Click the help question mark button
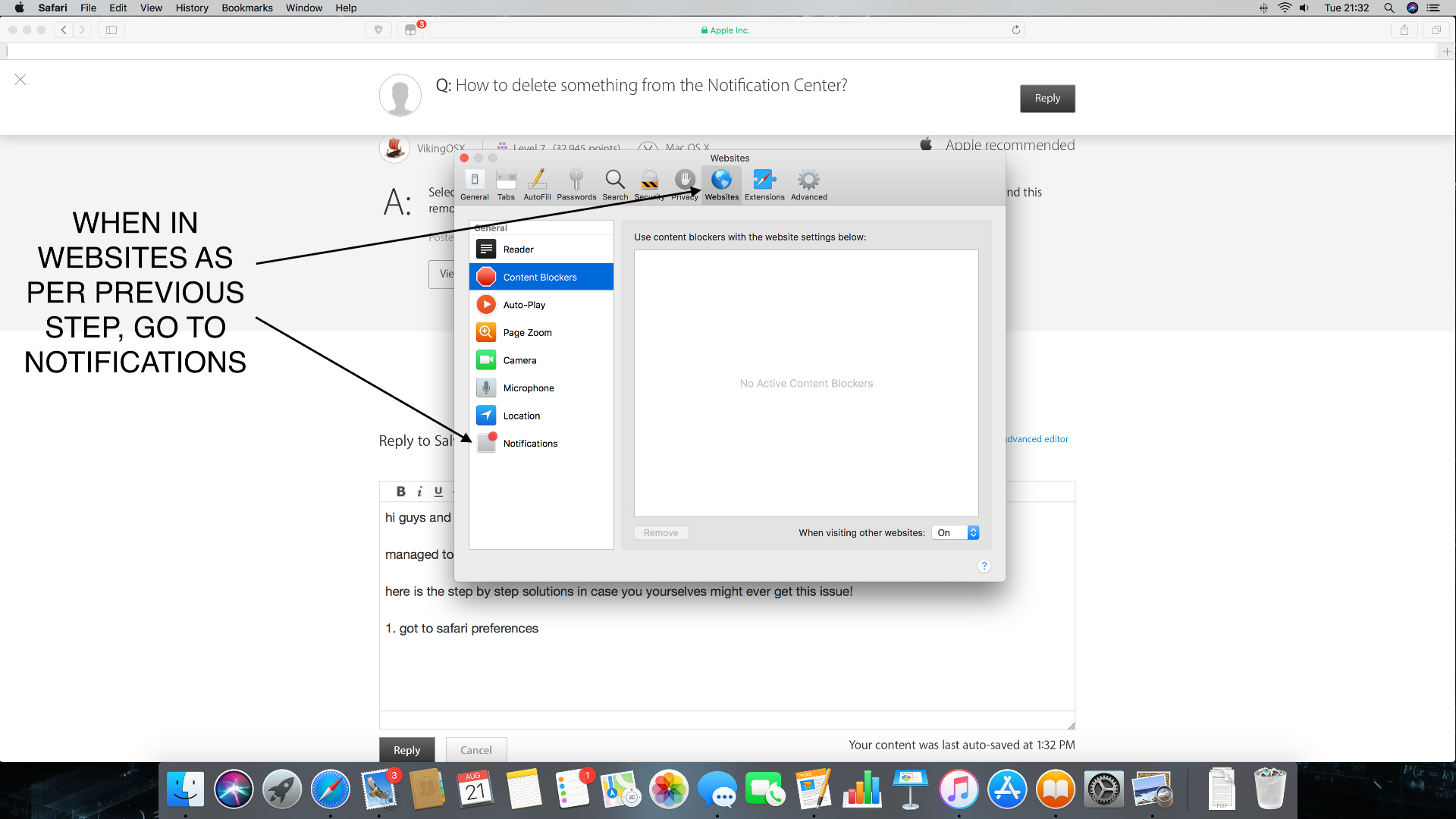The height and width of the screenshot is (819, 1456). click(984, 566)
